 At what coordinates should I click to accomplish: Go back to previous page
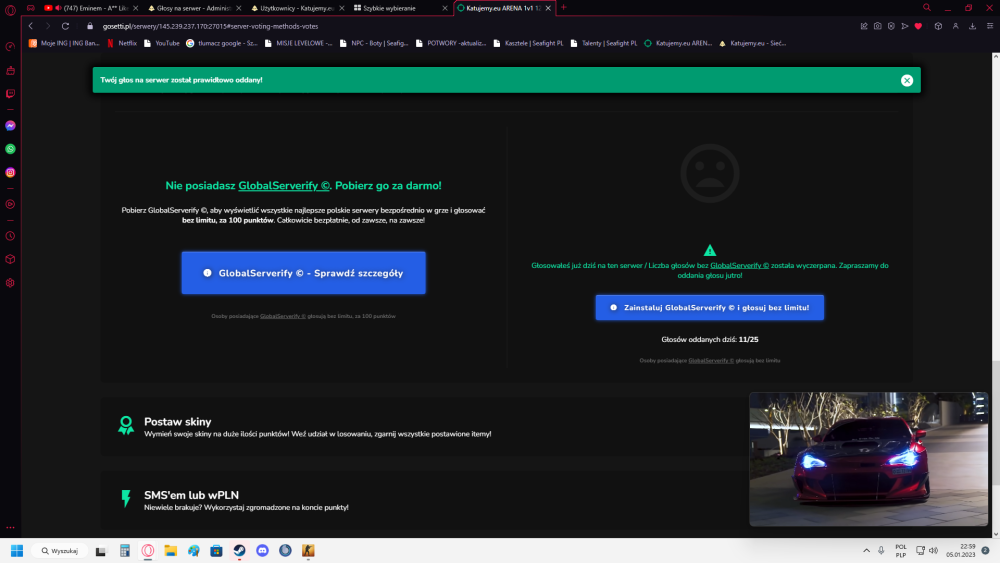click(x=31, y=26)
